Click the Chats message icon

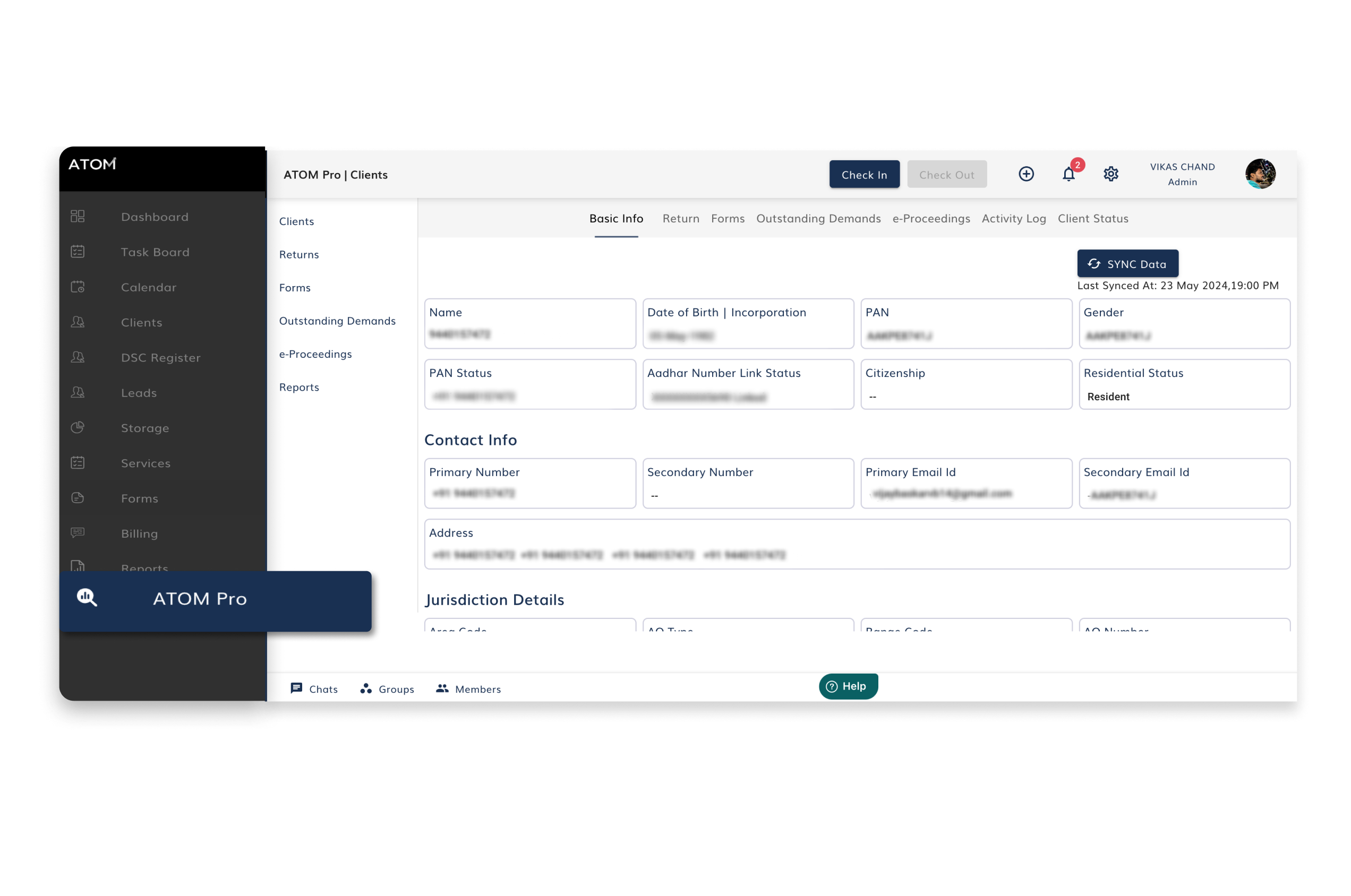(296, 688)
